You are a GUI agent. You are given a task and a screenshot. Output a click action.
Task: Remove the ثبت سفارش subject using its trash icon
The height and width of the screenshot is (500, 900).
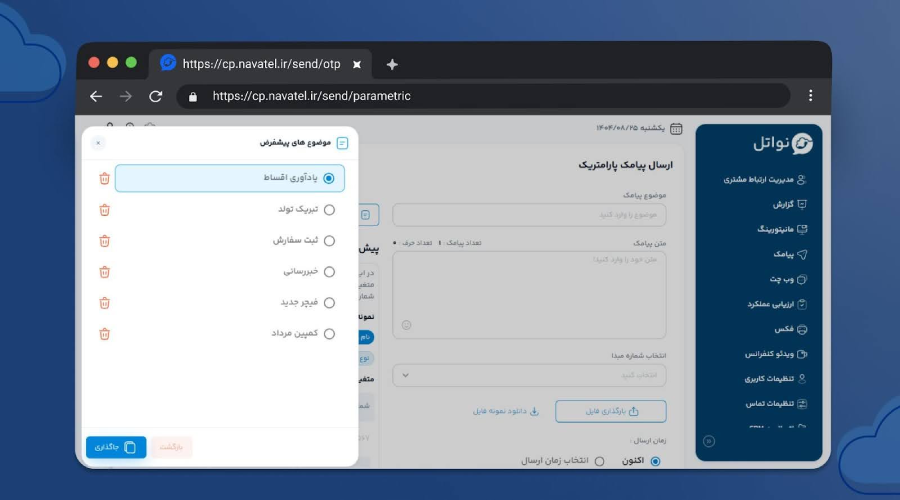click(x=104, y=241)
